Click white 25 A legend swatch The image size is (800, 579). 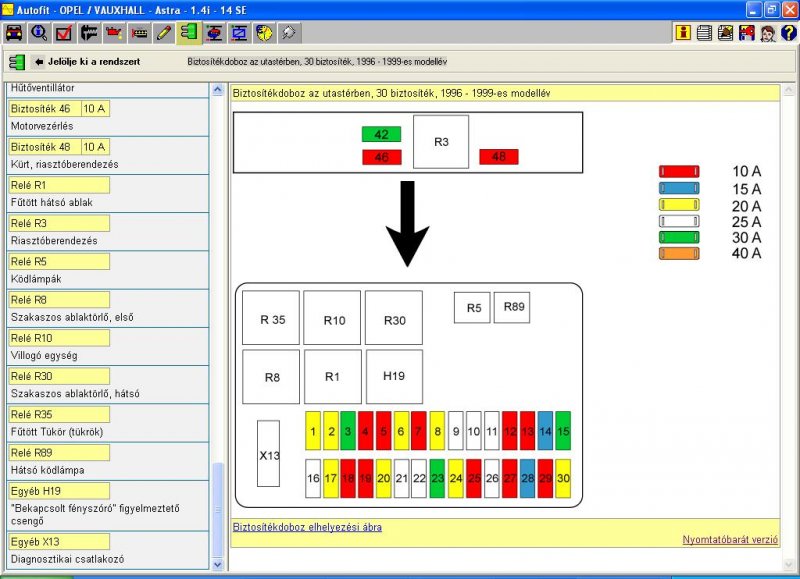(x=679, y=221)
